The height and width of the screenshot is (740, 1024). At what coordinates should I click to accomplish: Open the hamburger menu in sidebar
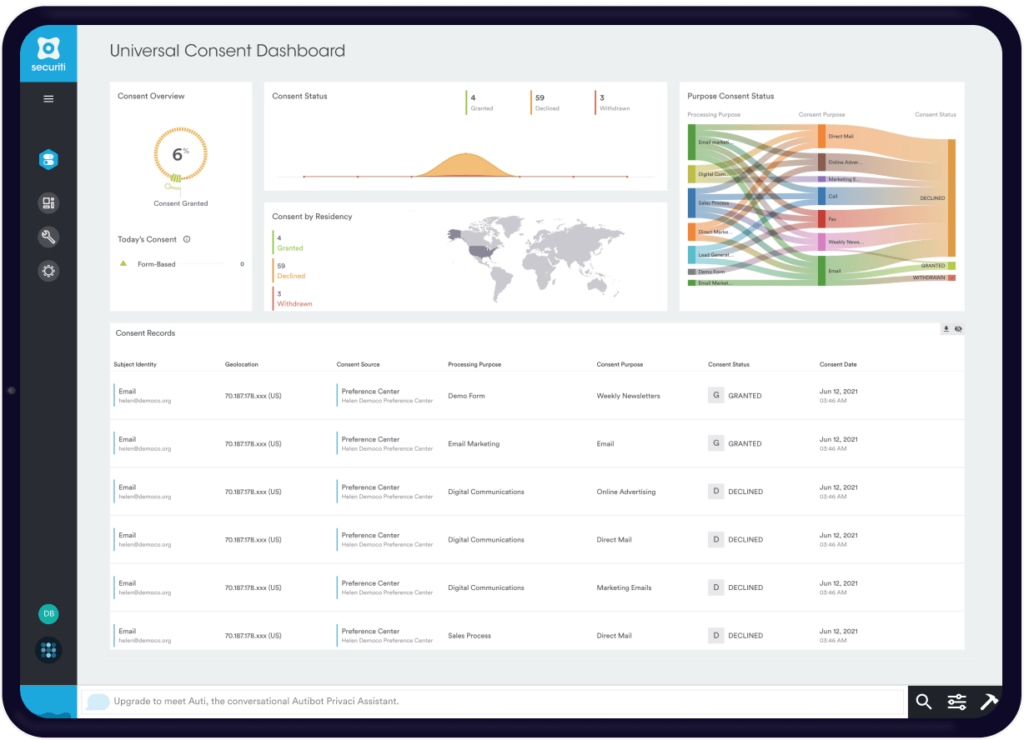[48, 99]
